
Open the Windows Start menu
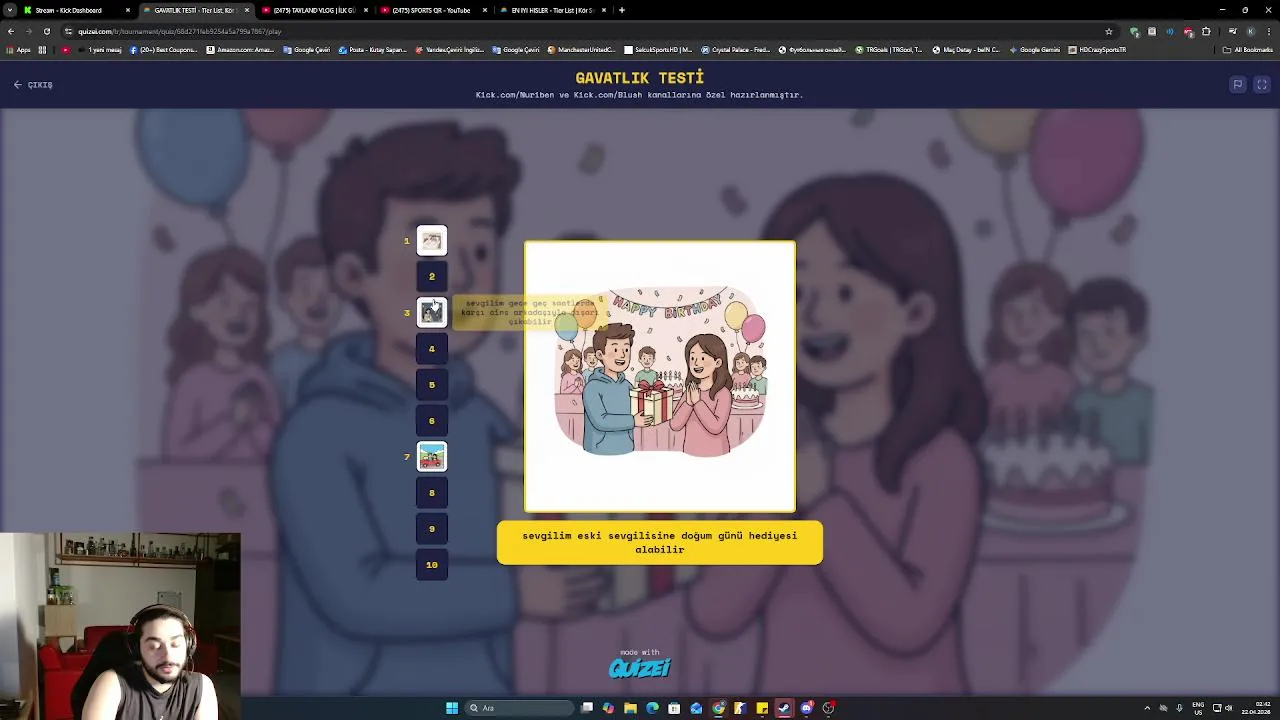[x=452, y=708]
